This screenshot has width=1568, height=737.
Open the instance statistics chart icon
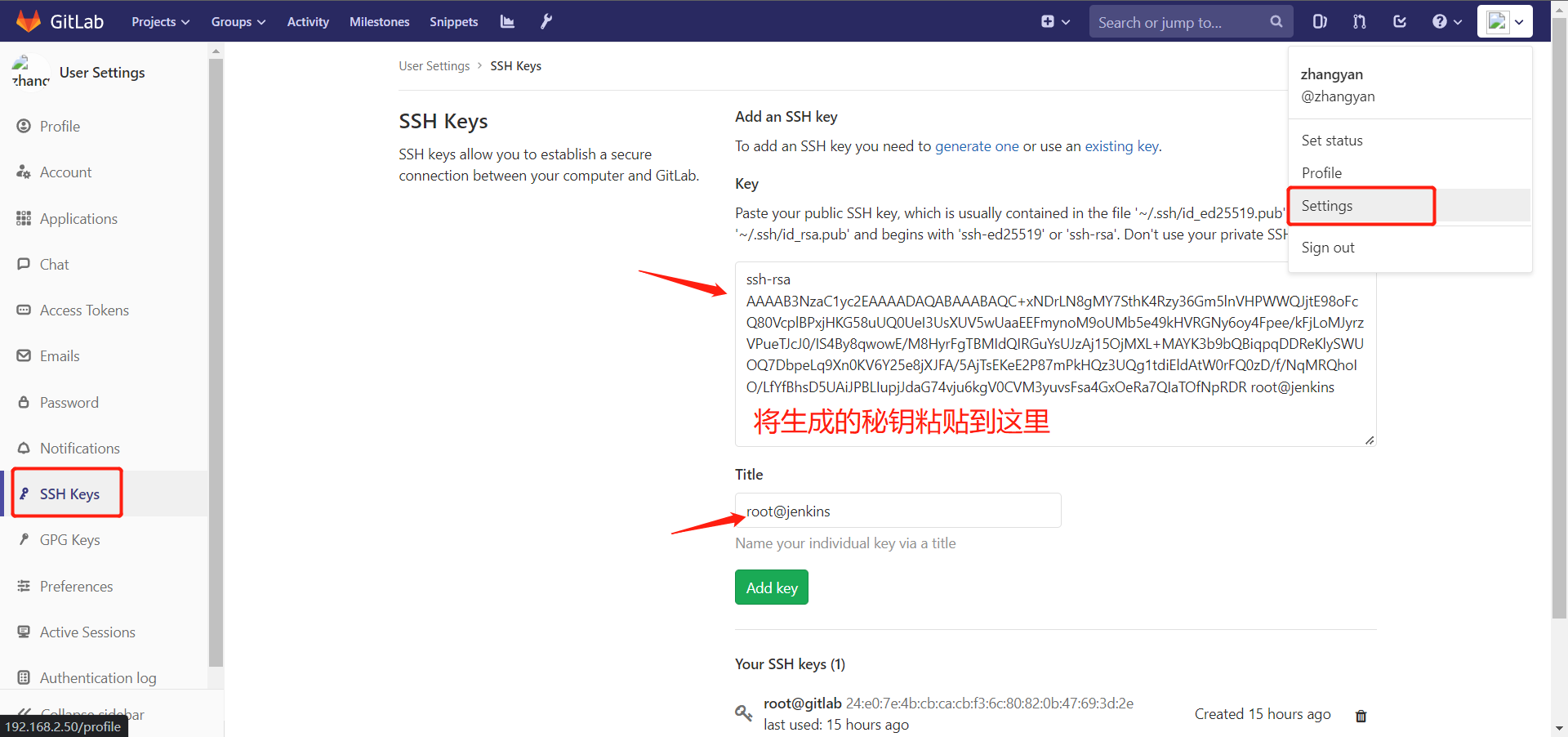507,21
